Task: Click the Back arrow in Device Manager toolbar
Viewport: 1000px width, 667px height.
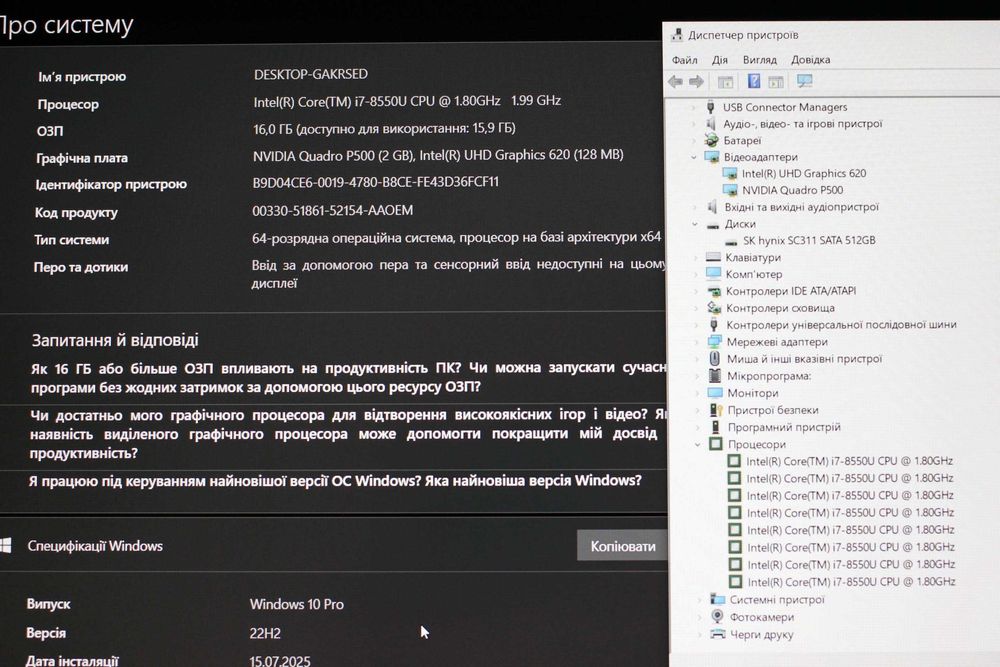Action: point(675,82)
